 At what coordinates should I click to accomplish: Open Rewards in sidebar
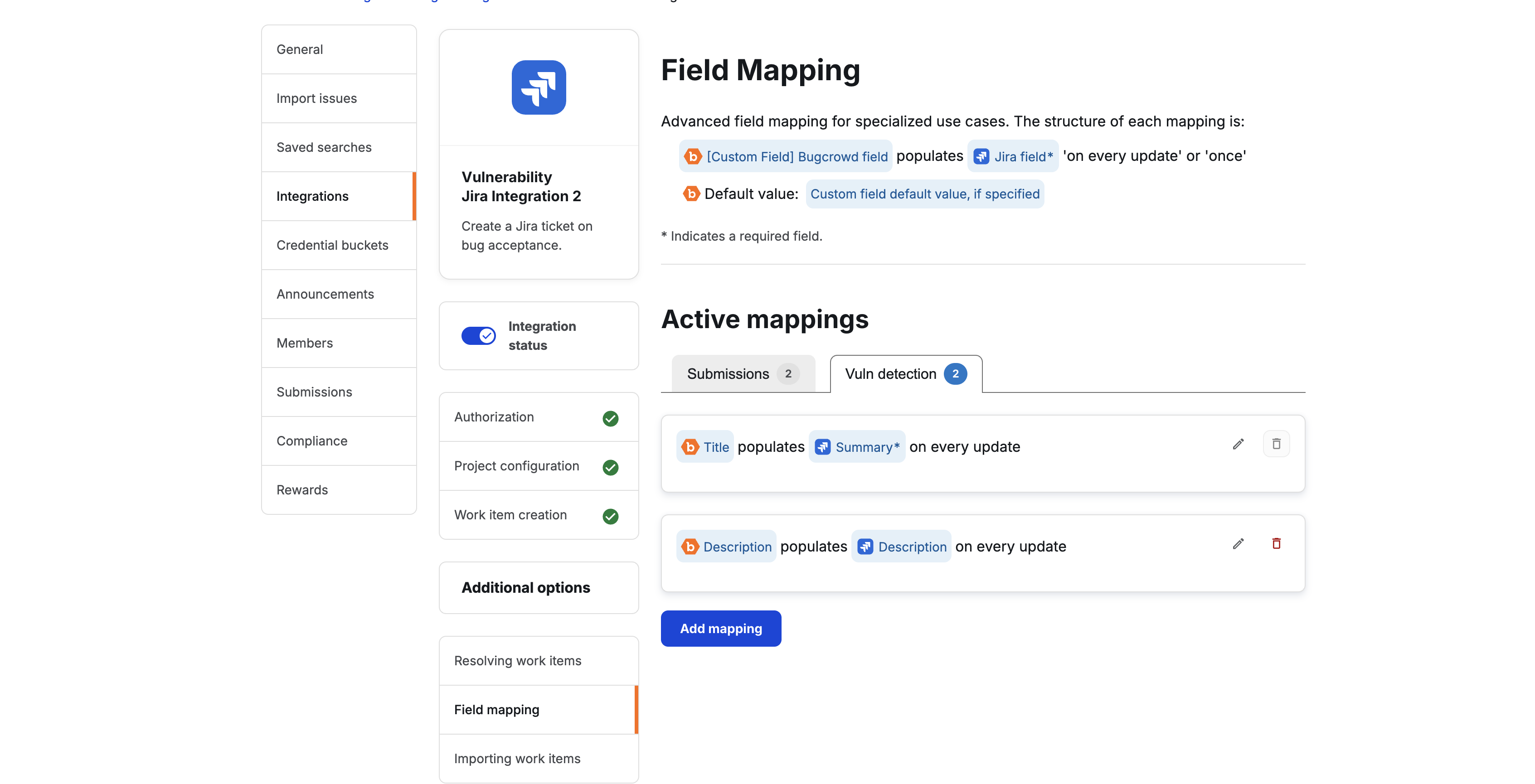click(x=339, y=490)
